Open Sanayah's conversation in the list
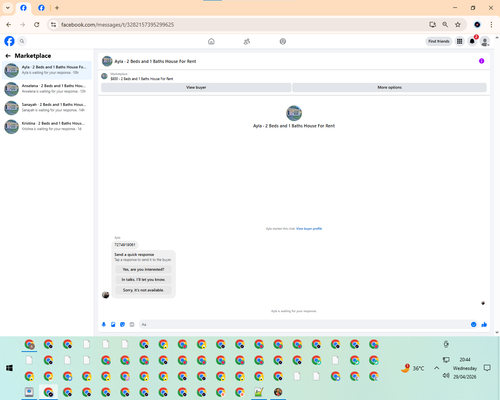This screenshot has height=400, width=500. coord(47,107)
